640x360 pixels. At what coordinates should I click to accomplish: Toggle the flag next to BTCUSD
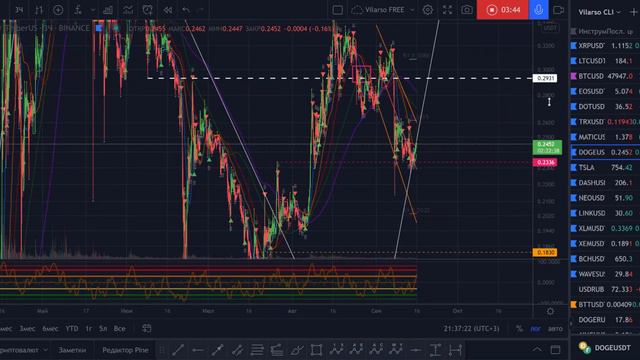coord(573,76)
